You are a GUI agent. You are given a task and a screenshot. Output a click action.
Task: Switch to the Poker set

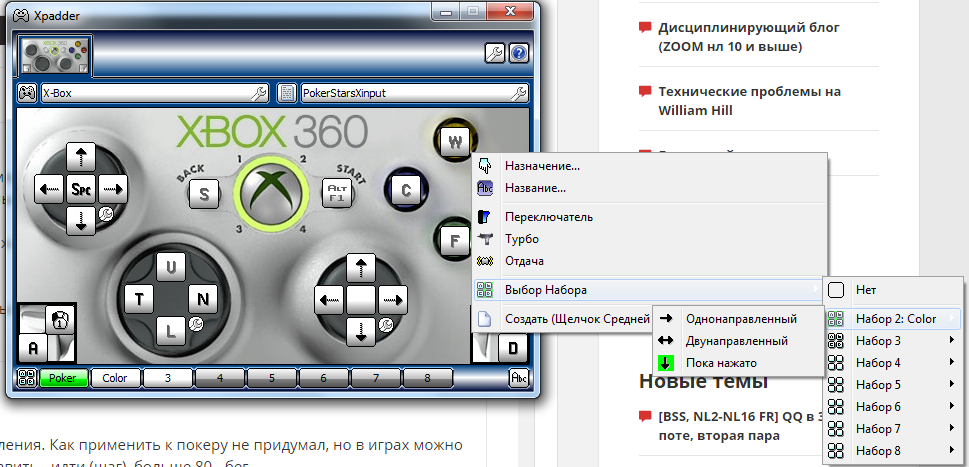pos(63,378)
